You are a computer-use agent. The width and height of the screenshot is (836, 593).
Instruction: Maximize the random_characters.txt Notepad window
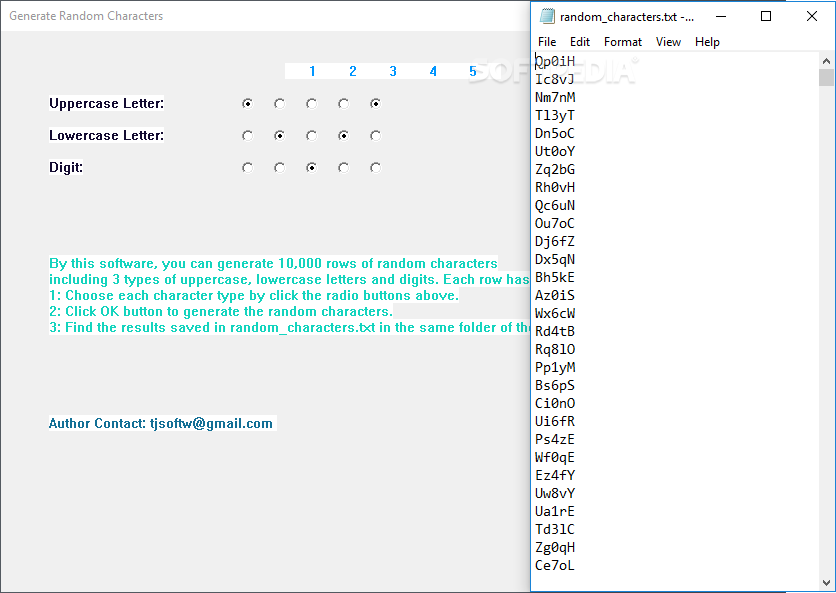click(x=766, y=17)
